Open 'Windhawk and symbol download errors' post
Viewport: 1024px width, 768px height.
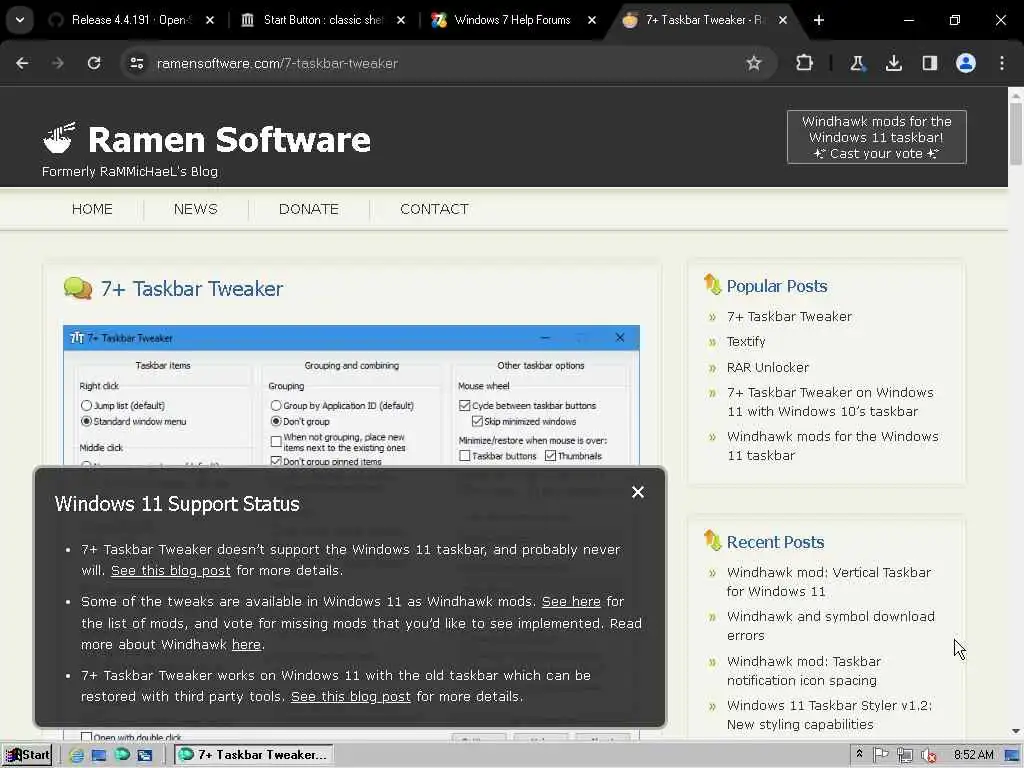[831, 626]
